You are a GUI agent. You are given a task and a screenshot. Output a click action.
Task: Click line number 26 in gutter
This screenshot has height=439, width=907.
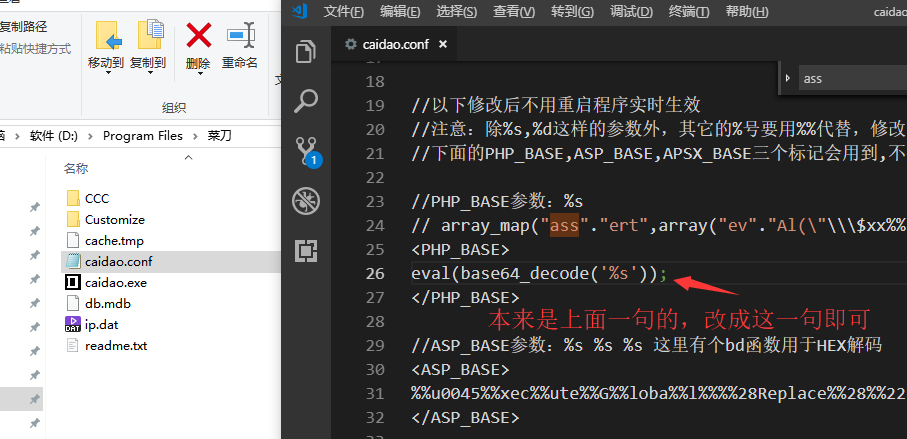pyautogui.click(x=375, y=273)
